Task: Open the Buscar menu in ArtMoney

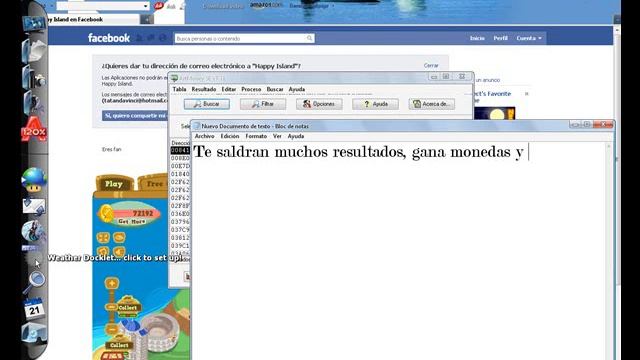Action: [275, 89]
